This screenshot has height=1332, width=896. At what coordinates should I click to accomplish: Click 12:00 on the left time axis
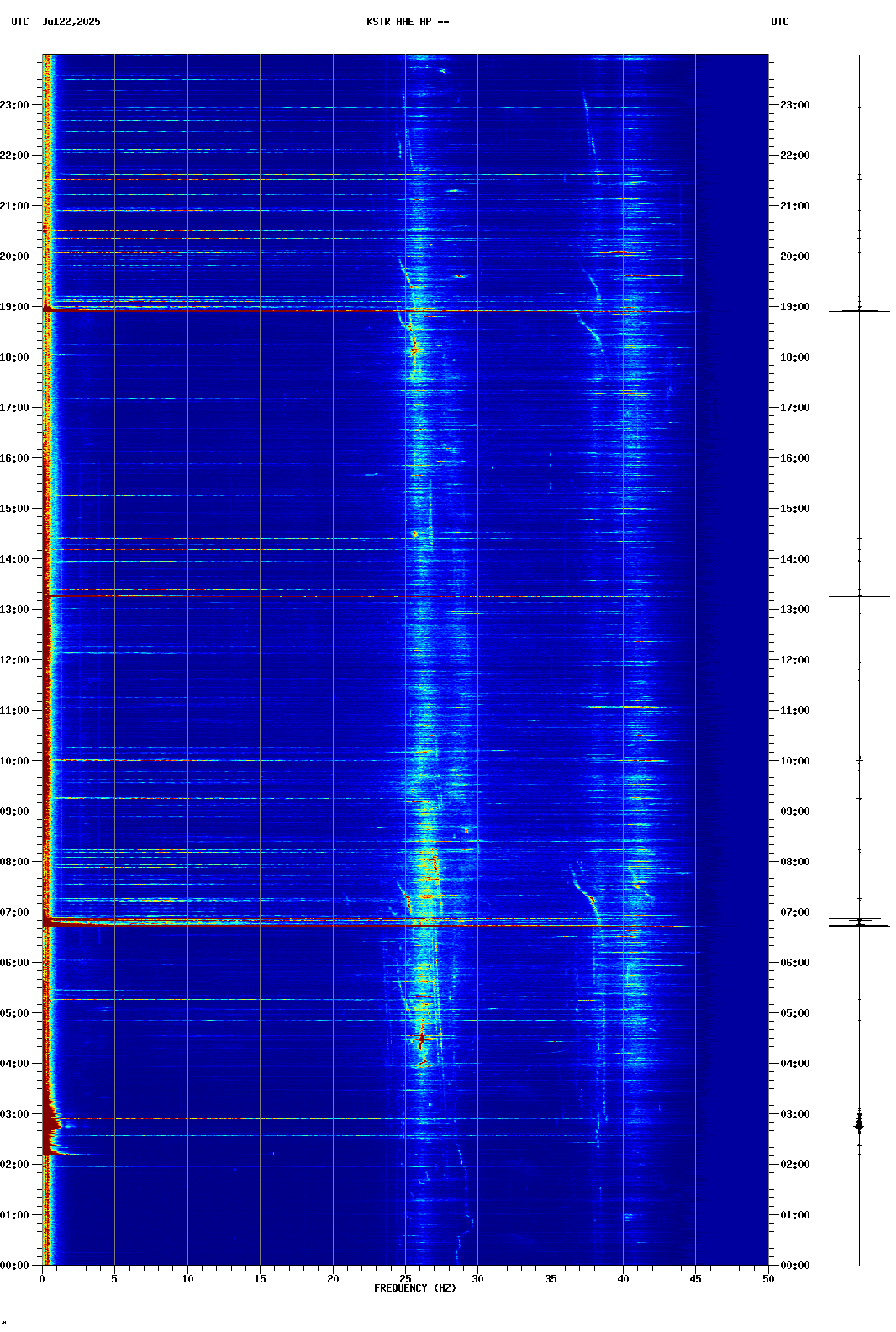[14, 660]
